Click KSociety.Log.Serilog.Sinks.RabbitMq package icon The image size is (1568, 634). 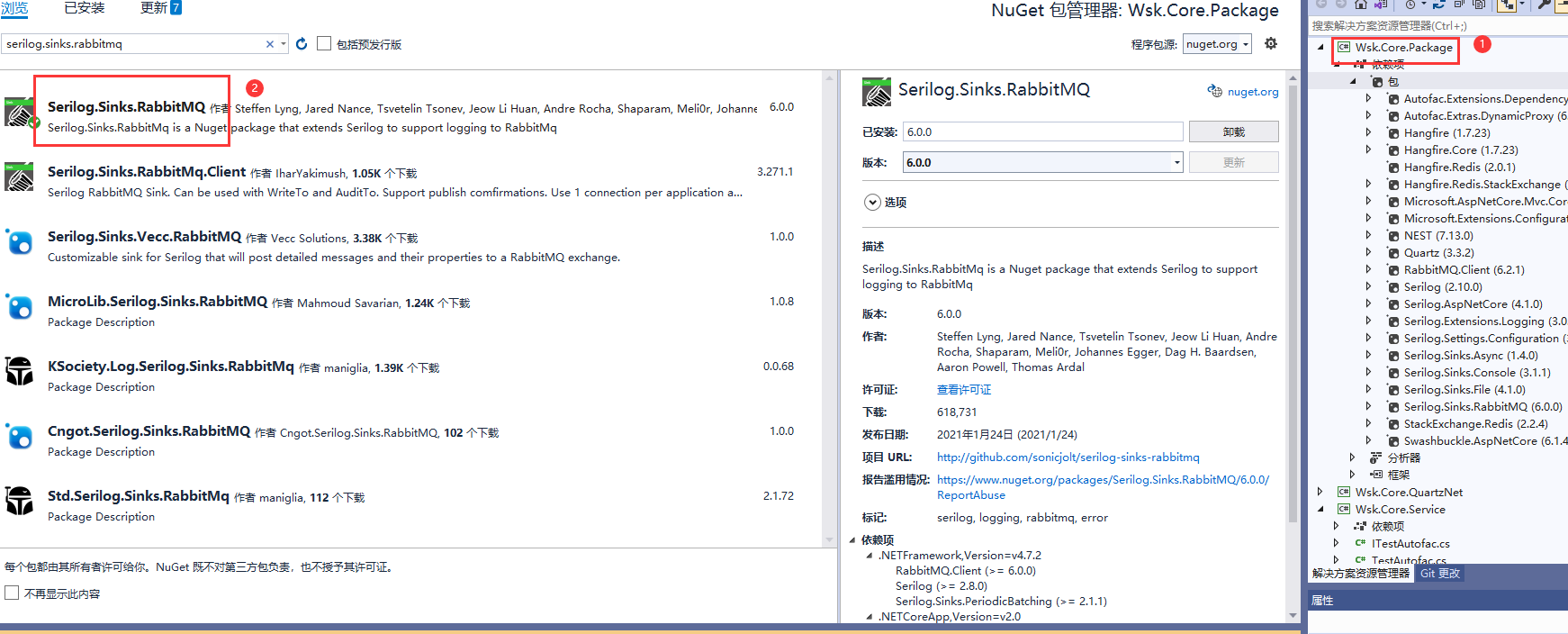pos(19,371)
